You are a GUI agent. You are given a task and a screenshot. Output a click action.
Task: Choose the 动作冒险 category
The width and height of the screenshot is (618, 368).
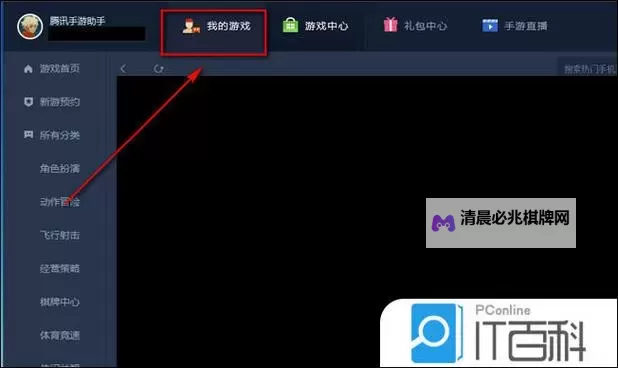click(x=60, y=202)
